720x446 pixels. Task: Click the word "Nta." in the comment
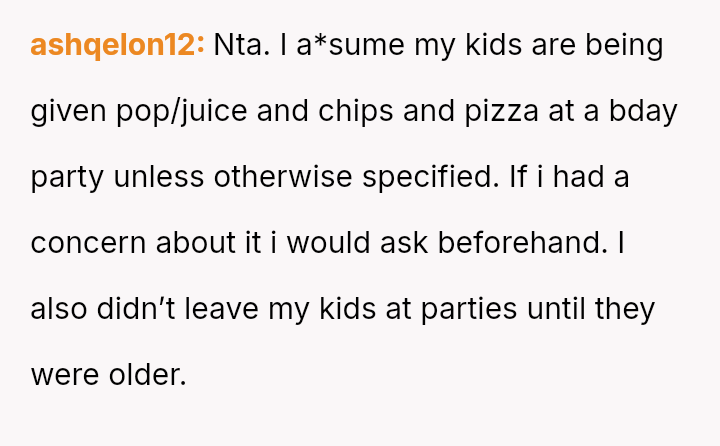tap(242, 45)
